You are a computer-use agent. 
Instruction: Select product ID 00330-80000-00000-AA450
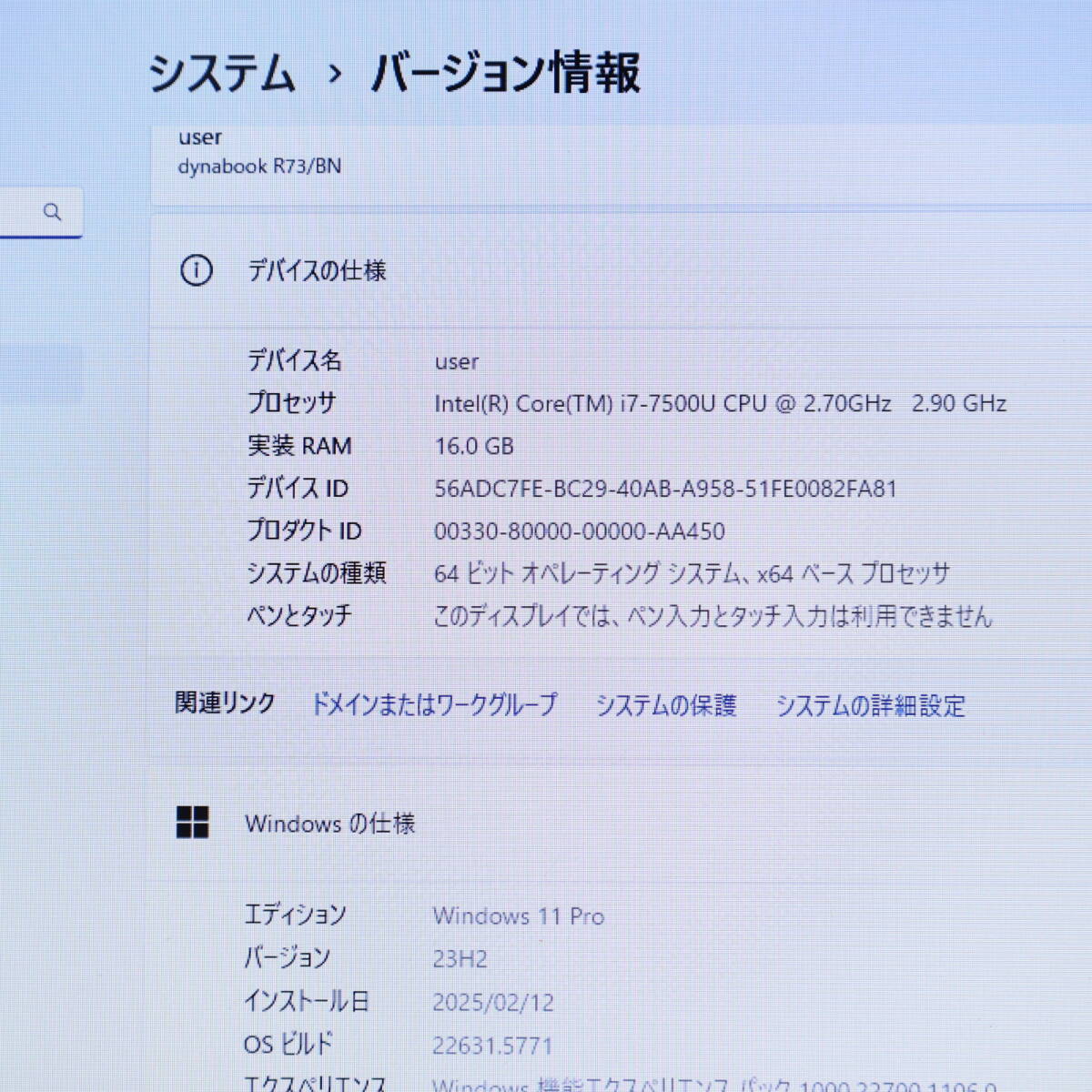coord(580,531)
